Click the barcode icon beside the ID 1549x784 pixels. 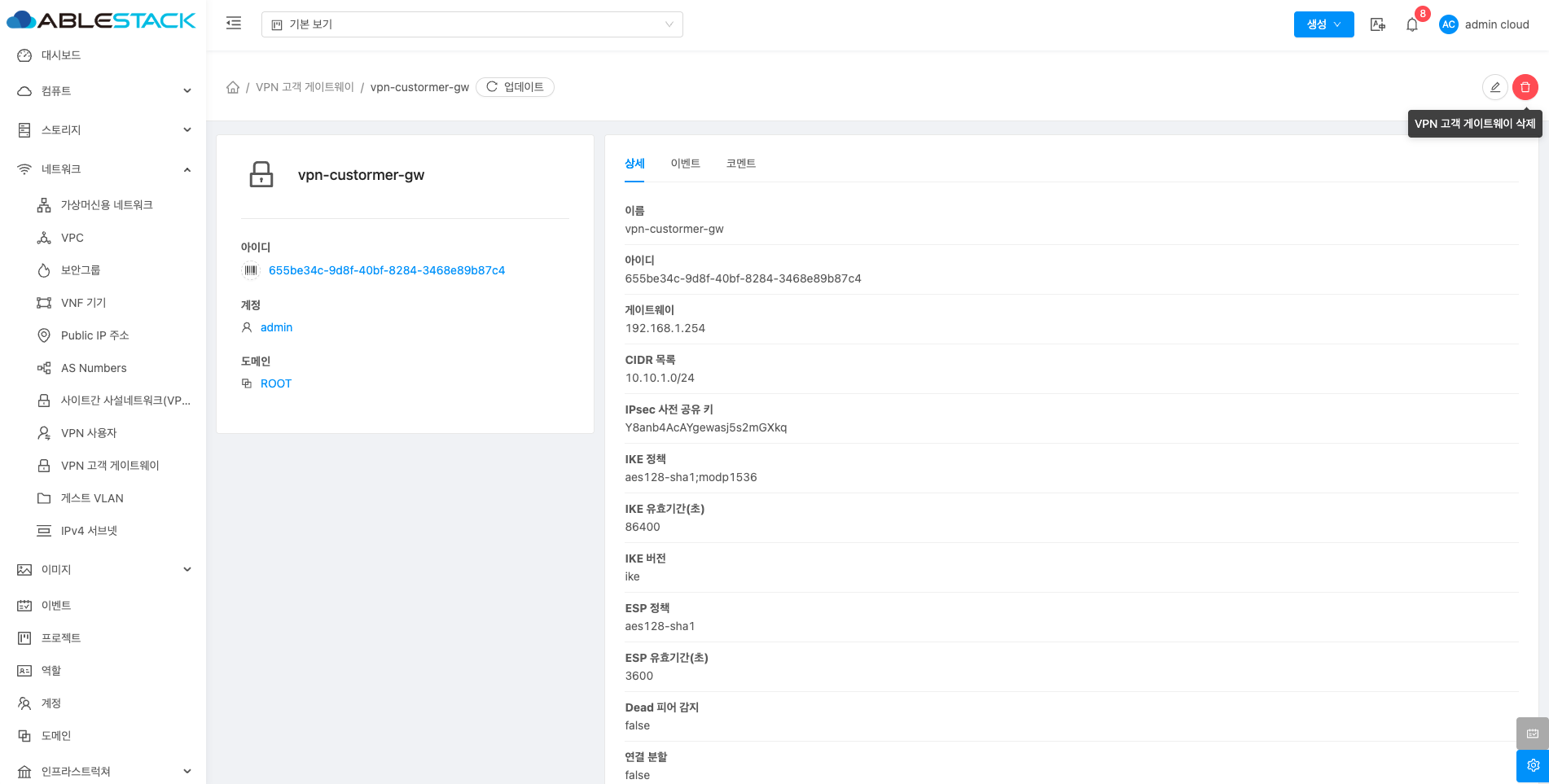click(251, 270)
